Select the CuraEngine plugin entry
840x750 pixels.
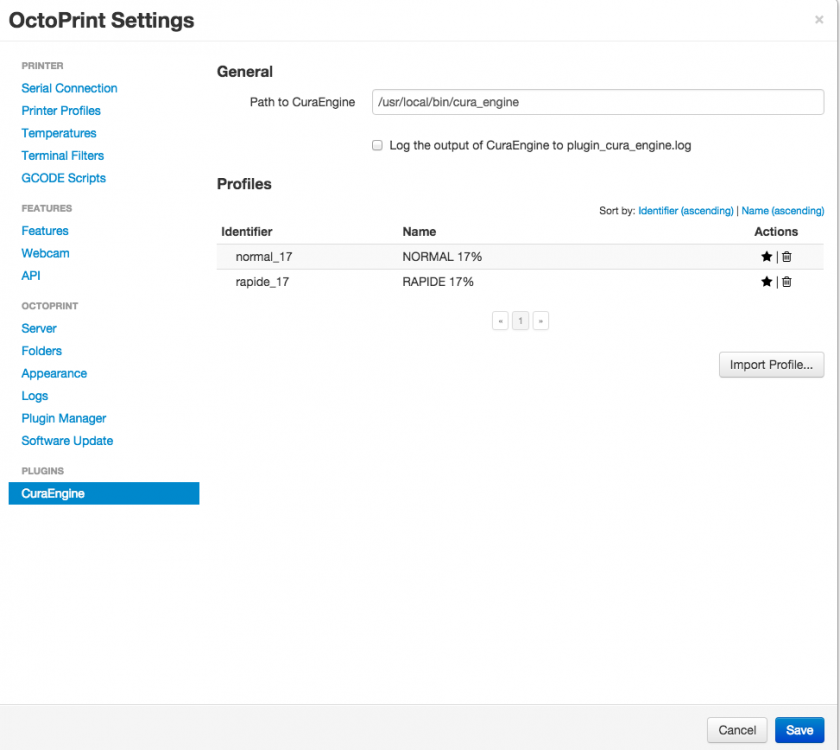coord(104,493)
